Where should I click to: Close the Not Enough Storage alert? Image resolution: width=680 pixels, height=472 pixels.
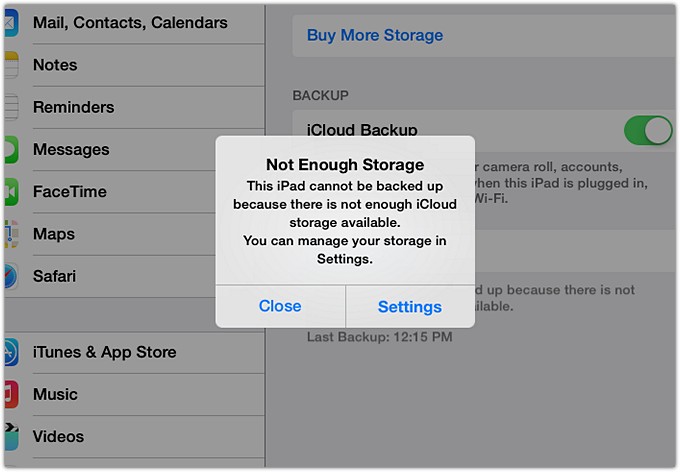point(280,306)
